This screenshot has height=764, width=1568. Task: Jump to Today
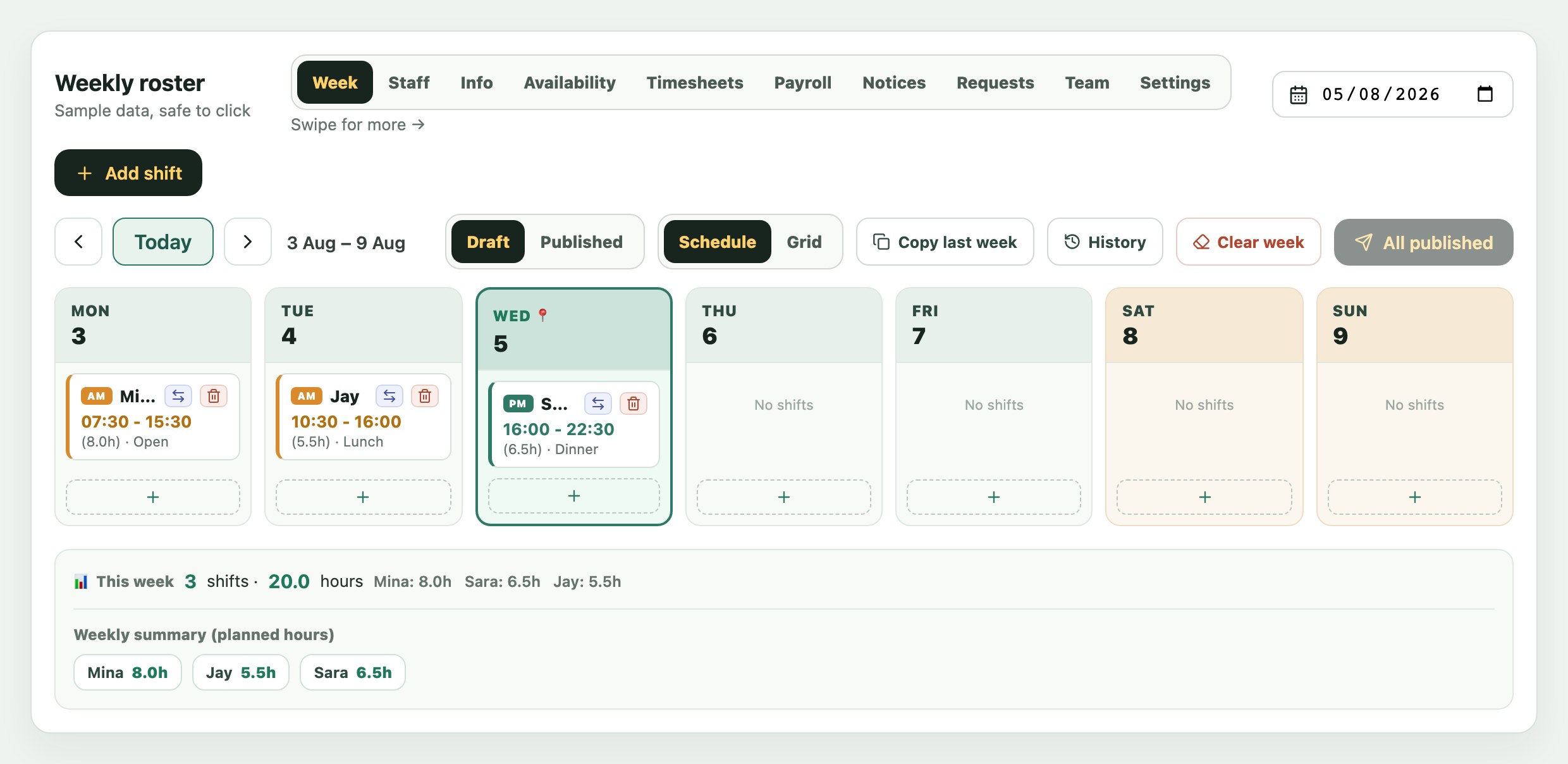(163, 242)
